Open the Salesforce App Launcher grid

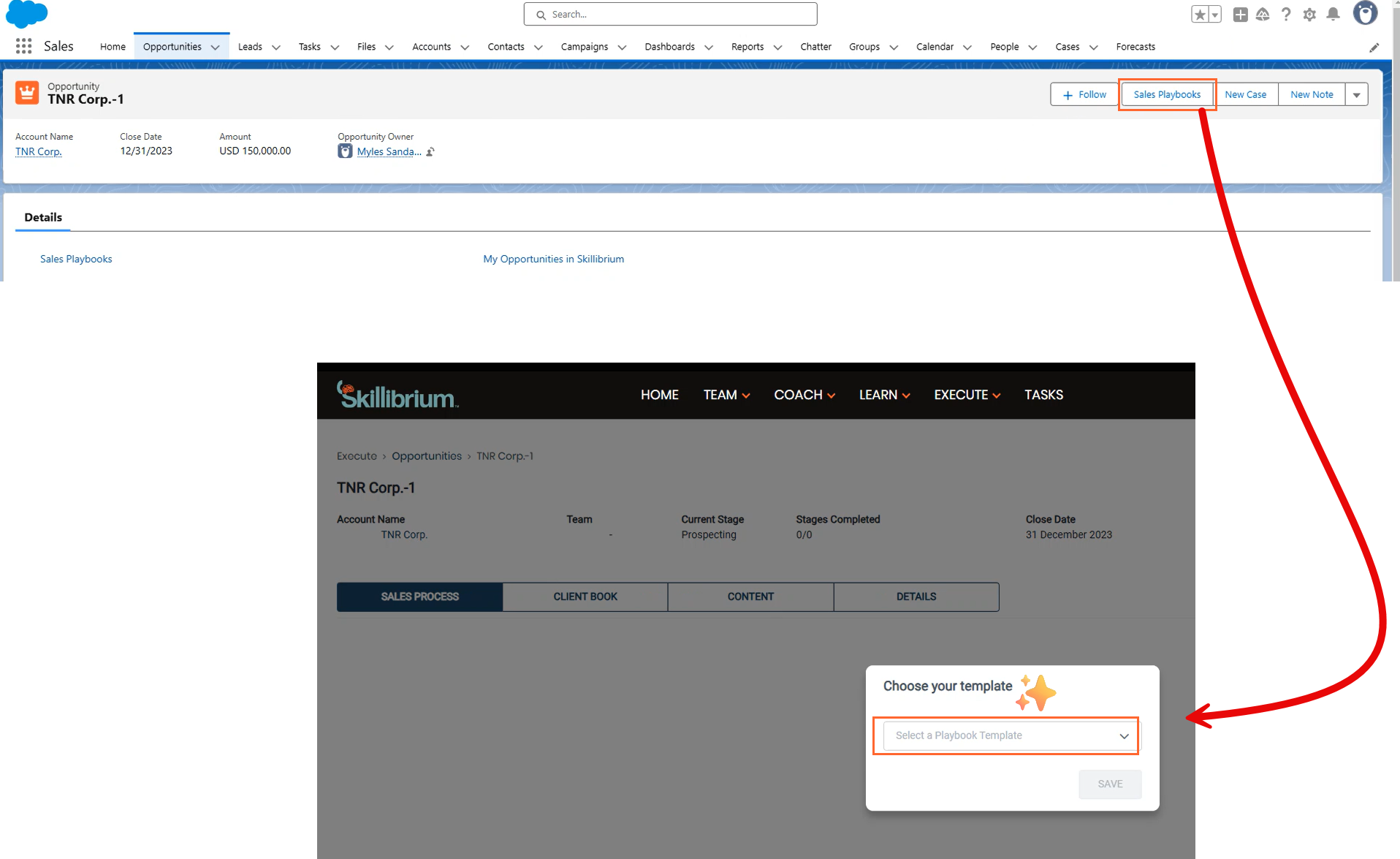click(x=23, y=46)
